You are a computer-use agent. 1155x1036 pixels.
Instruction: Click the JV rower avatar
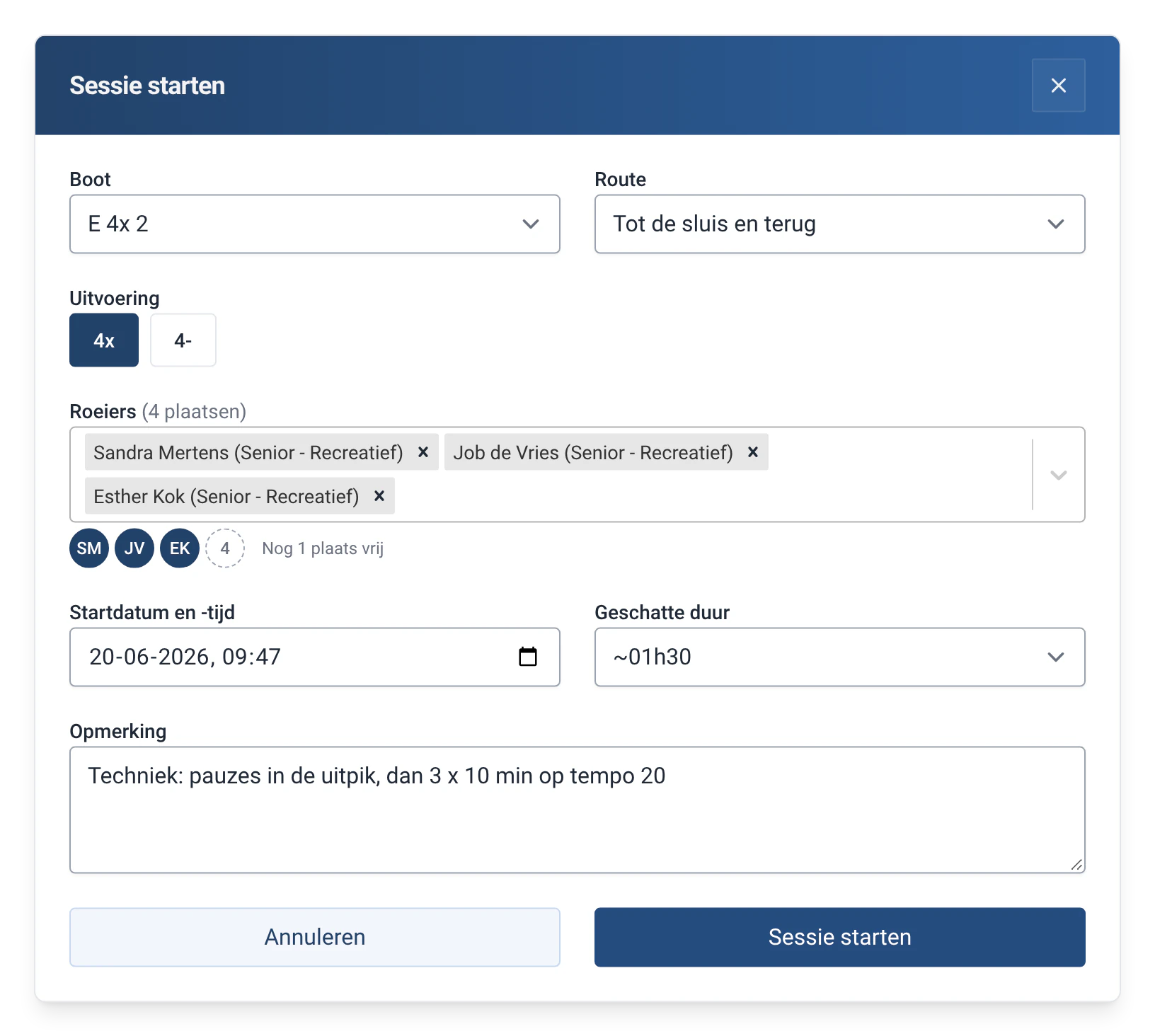coord(134,548)
